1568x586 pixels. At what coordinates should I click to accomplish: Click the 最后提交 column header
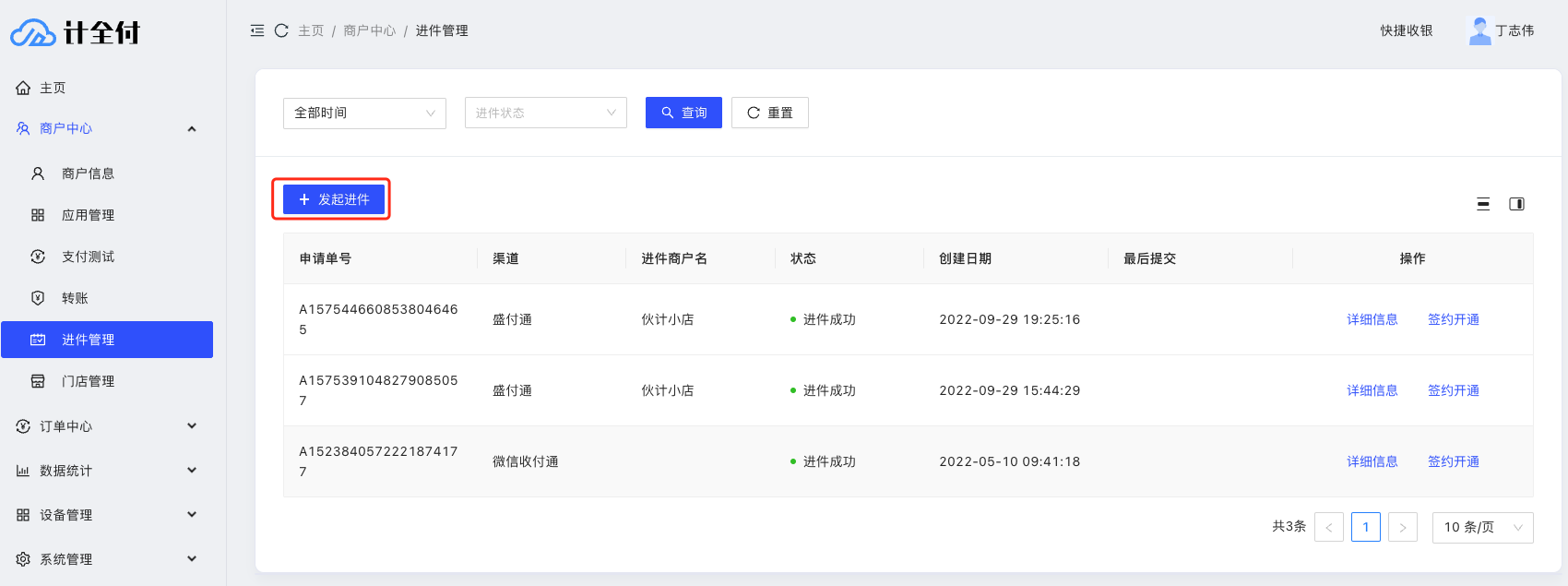click(1150, 258)
